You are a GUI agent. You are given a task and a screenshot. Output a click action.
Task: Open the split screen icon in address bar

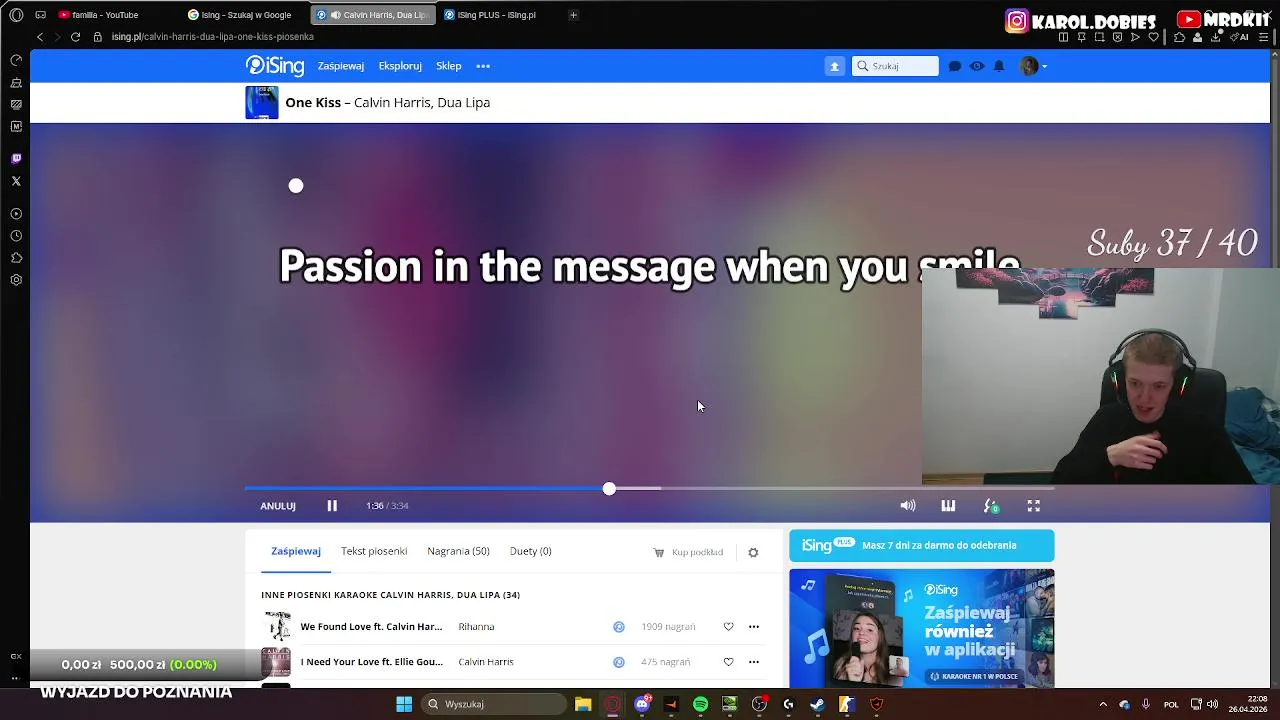tap(1063, 37)
